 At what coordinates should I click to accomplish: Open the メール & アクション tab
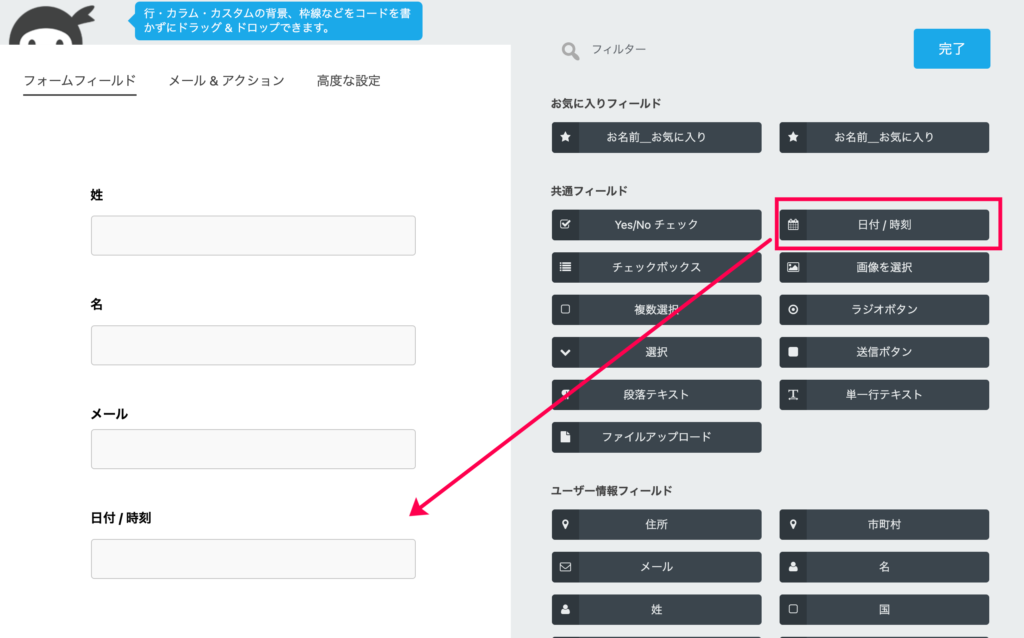tap(227, 81)
